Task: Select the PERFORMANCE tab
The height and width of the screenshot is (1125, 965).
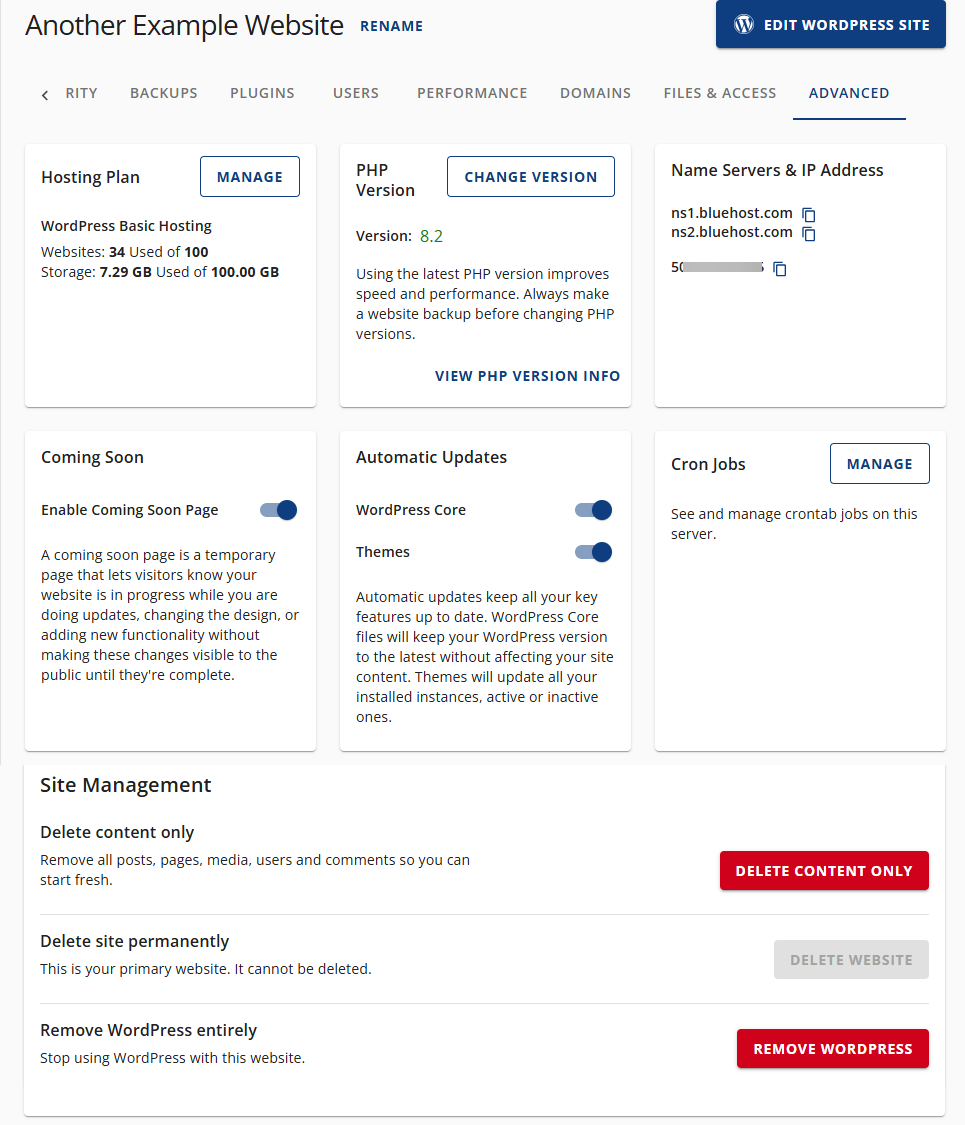Action: (x=472, y=92)
